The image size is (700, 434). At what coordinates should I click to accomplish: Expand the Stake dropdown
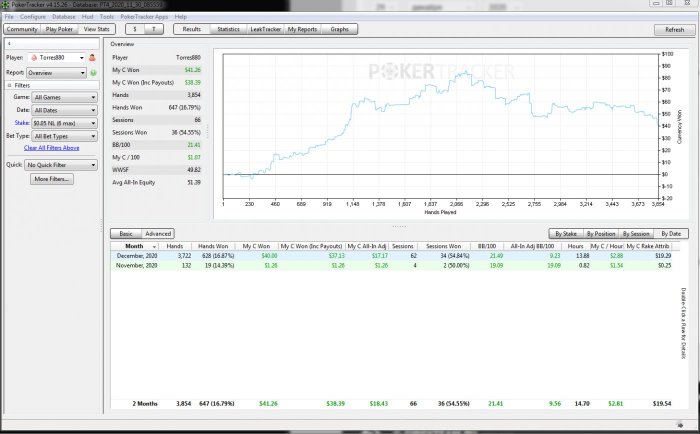64,122
